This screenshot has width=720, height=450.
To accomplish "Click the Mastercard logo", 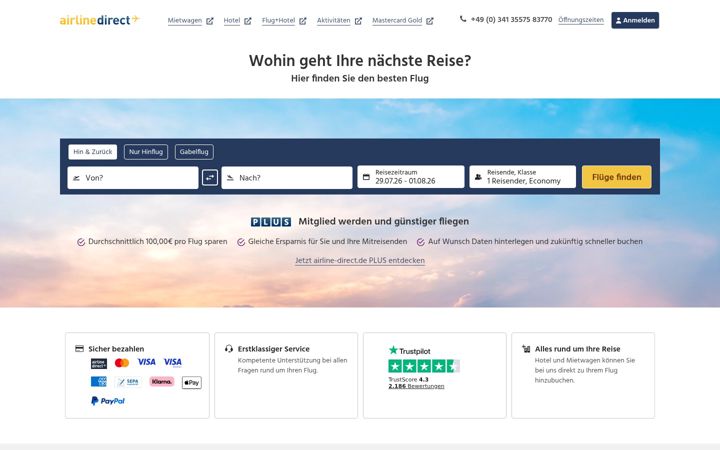I will pyautogui.click(x=122, y=363).
